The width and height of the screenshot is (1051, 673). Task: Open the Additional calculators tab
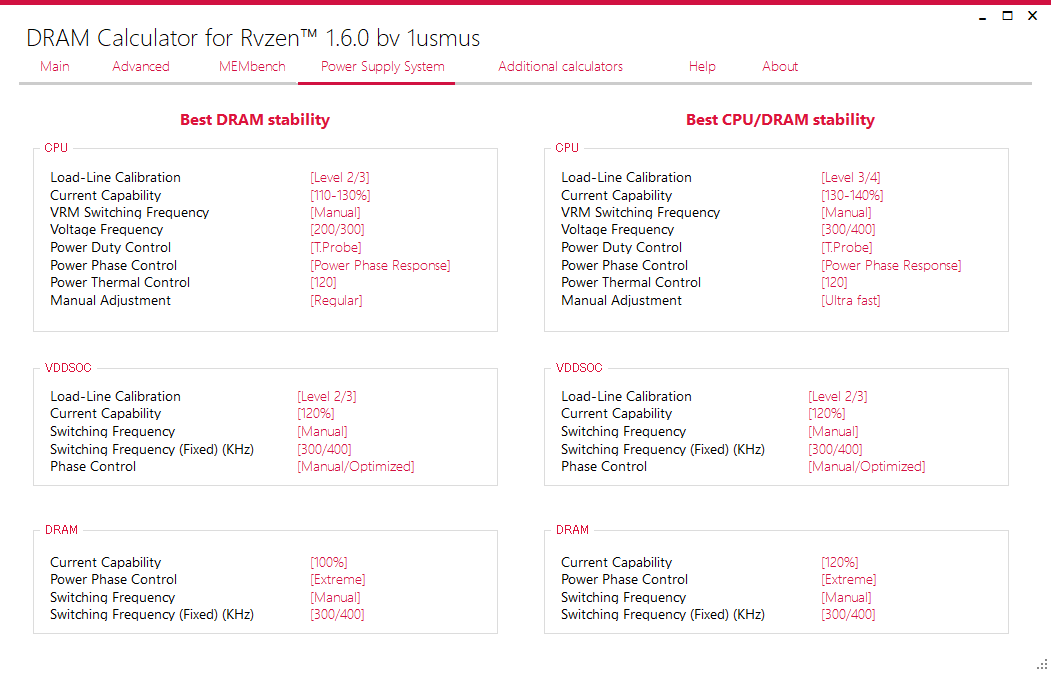tap(560, 66)
